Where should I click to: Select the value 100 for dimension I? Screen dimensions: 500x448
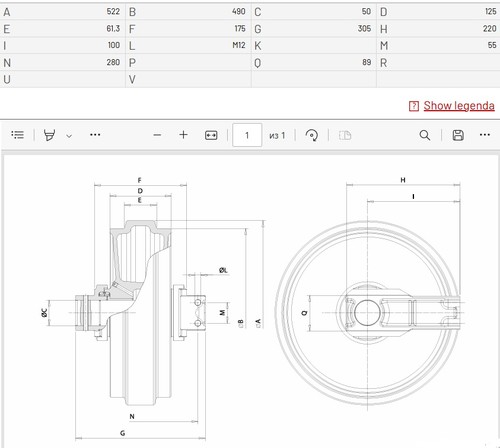click(114, 45)
